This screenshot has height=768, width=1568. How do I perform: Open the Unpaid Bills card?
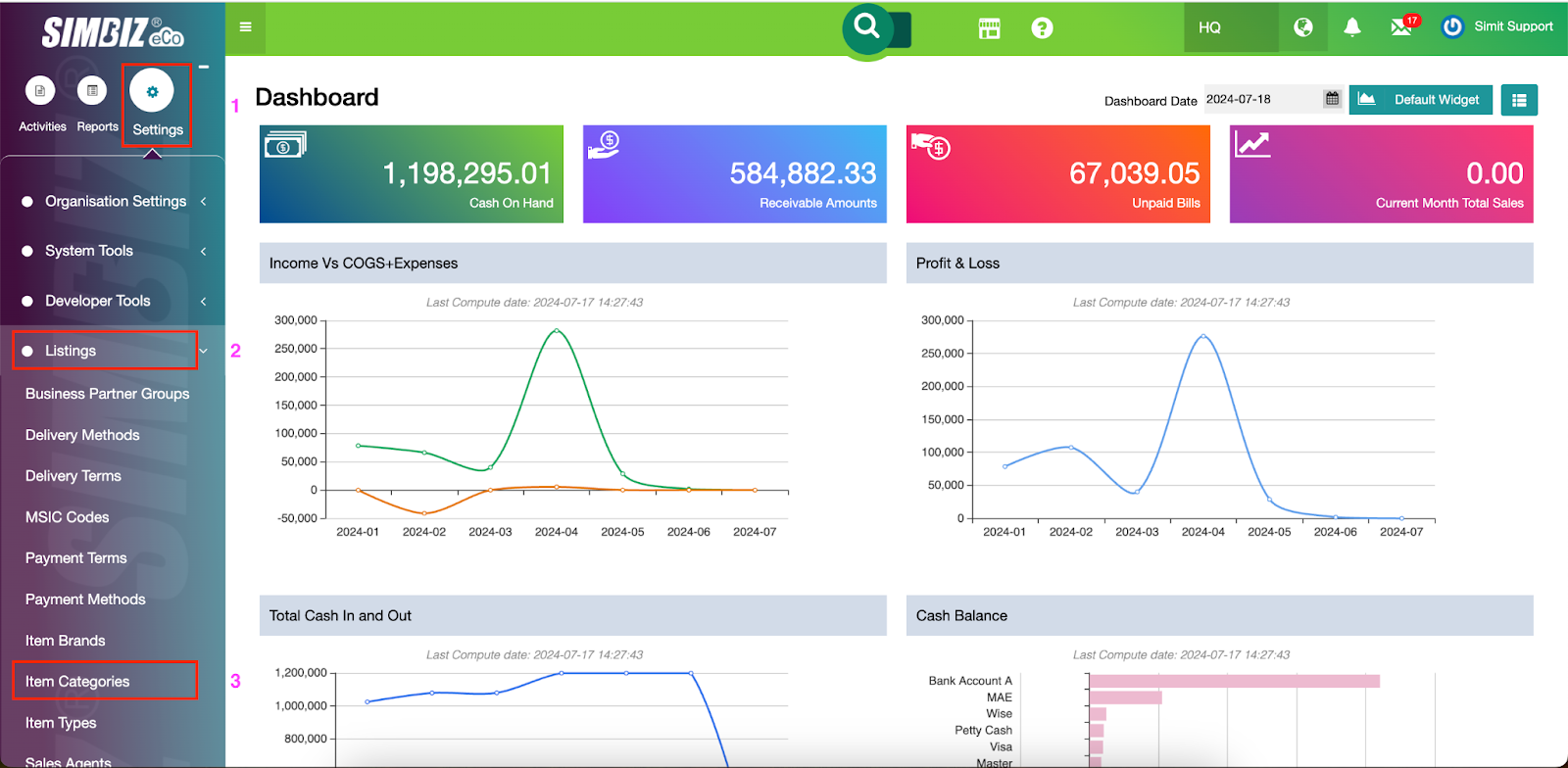[x=1058, y=174]
